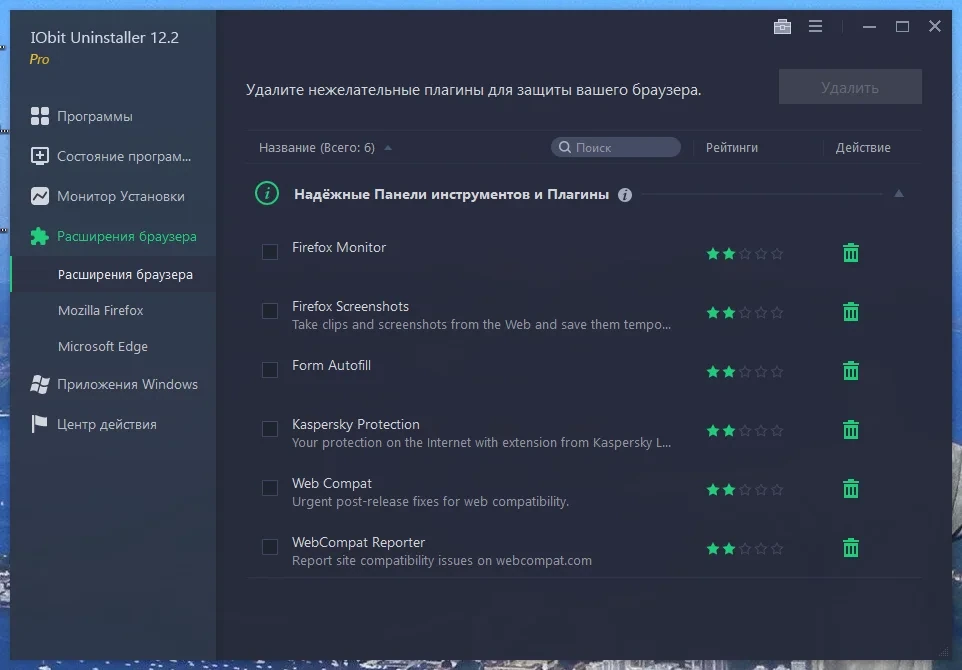Viewport: 962px width, 670px height.
Task: Click the star rating for Web Compat
Action: pyautogui.click(x=745, y=490)
